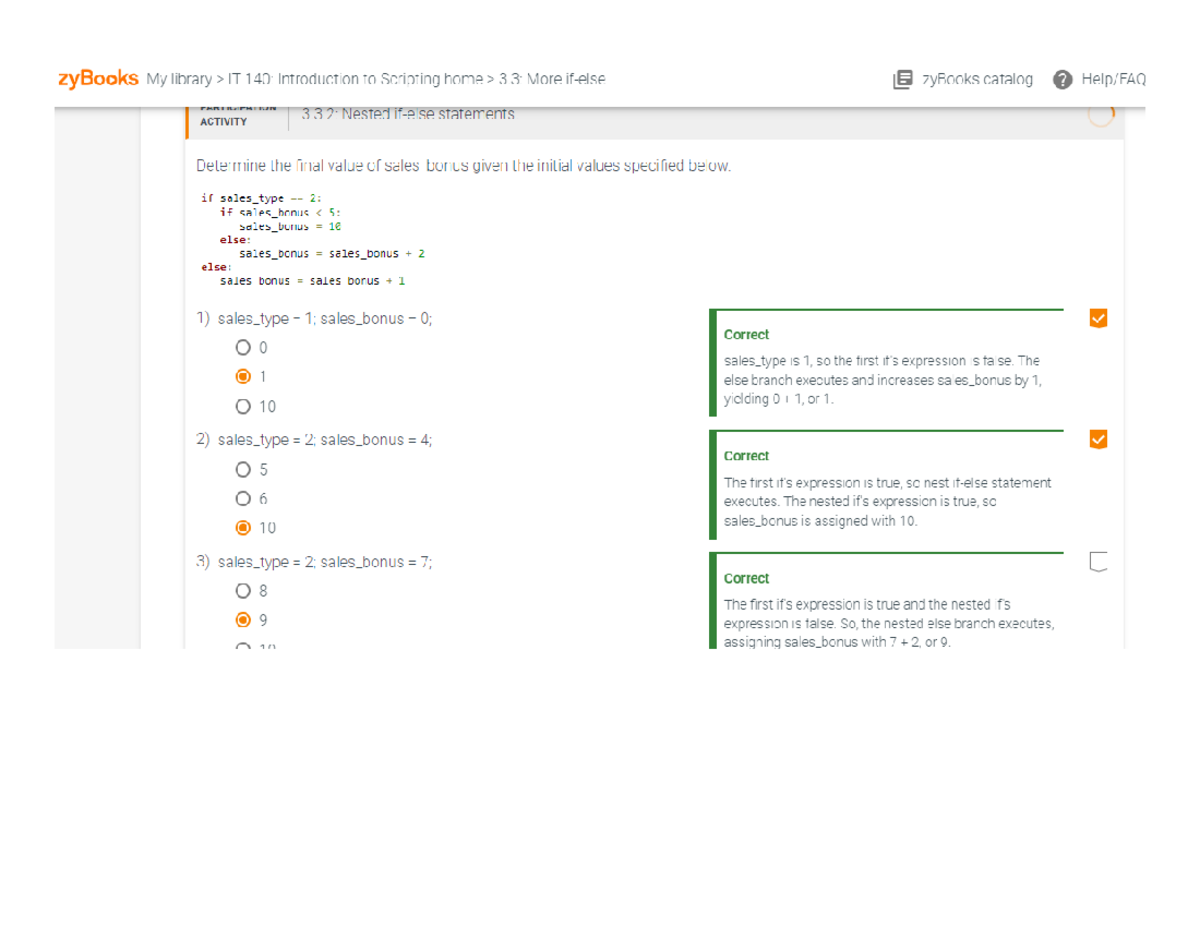Click question 1 orange completion checkmark
1200x927 pixels.
pyautogui.click(x=1098, y=318)
